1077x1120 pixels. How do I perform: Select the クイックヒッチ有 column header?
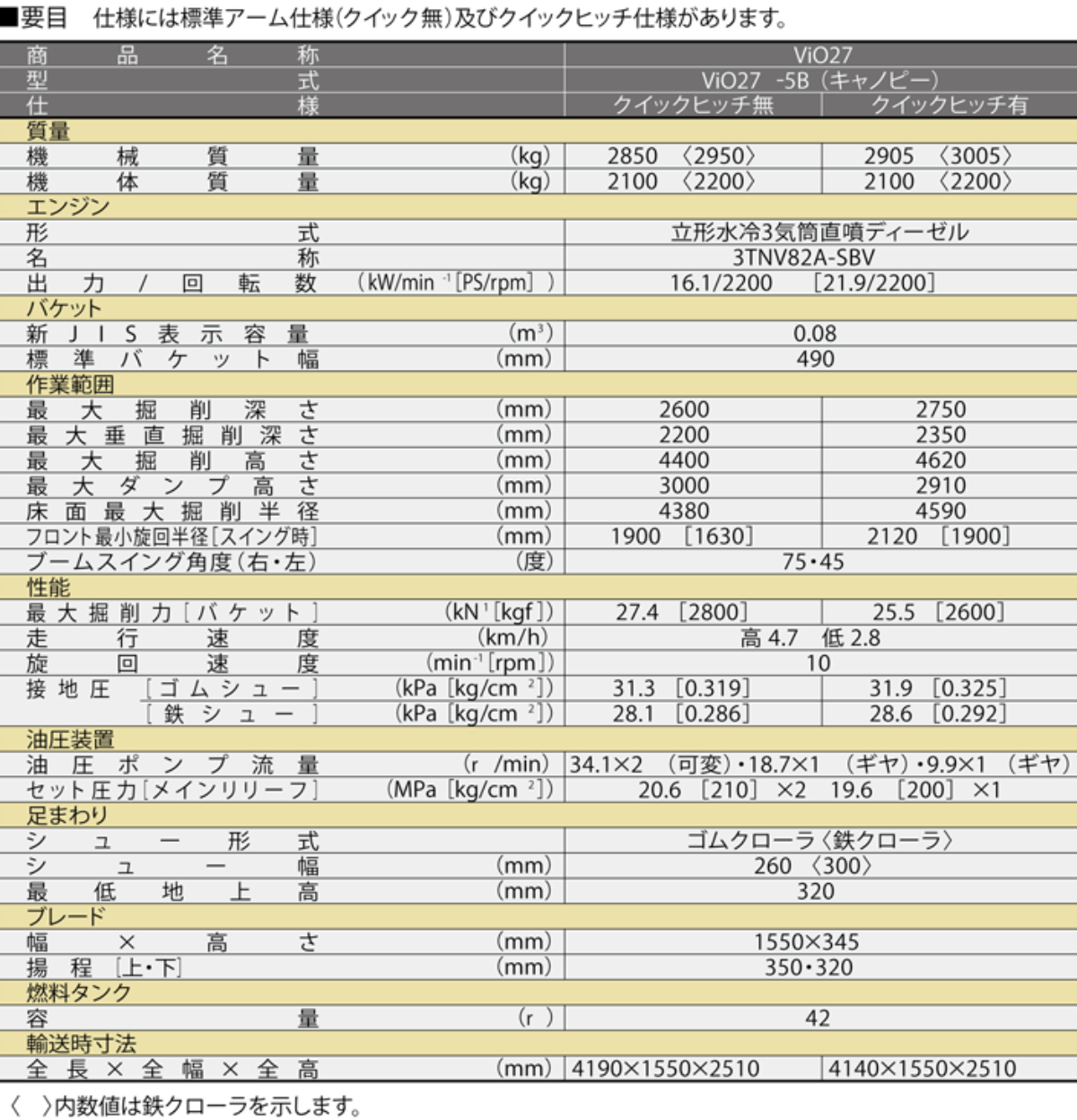[949, 105]
